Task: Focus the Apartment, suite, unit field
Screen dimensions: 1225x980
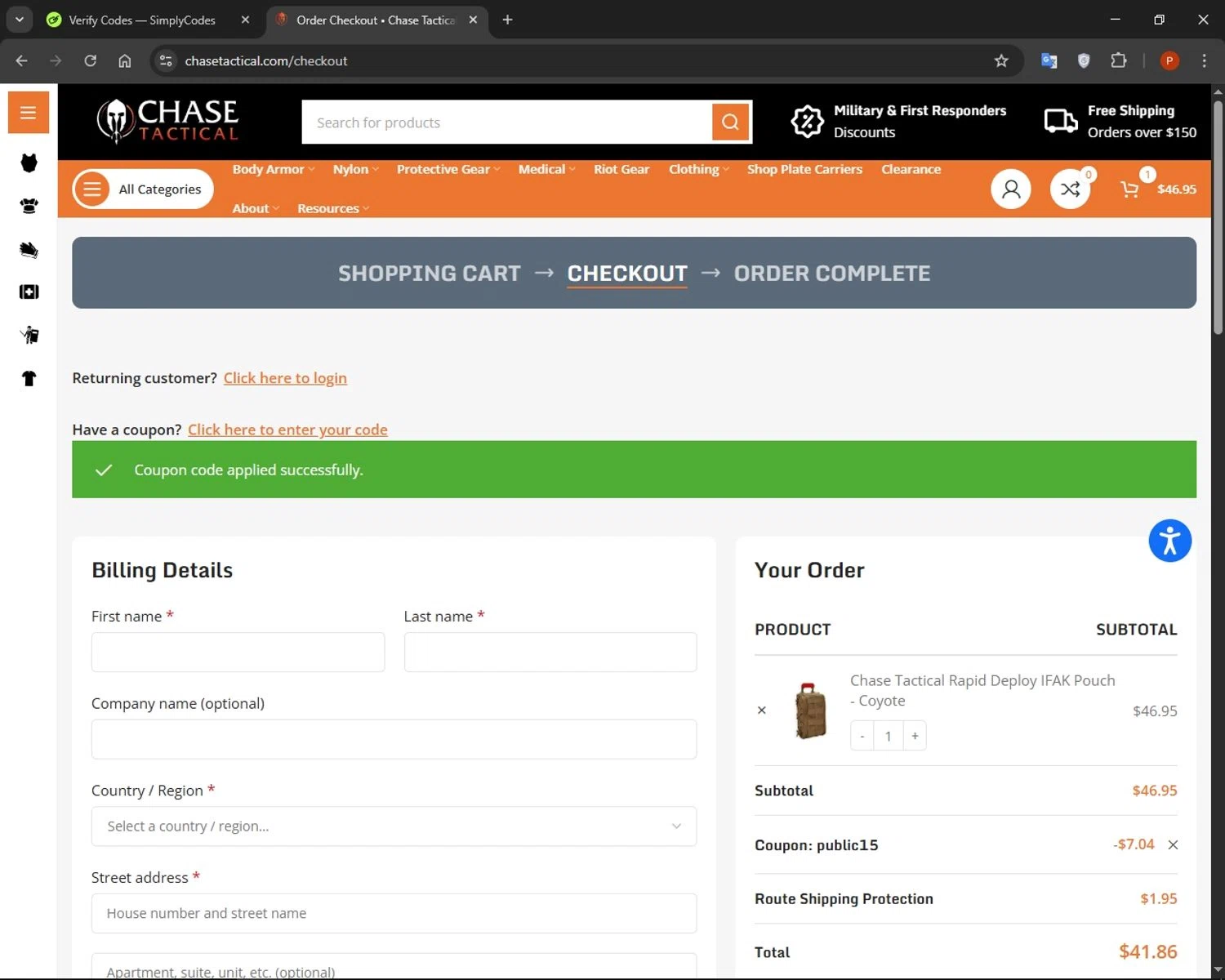Action: click(x=394, y=966)
